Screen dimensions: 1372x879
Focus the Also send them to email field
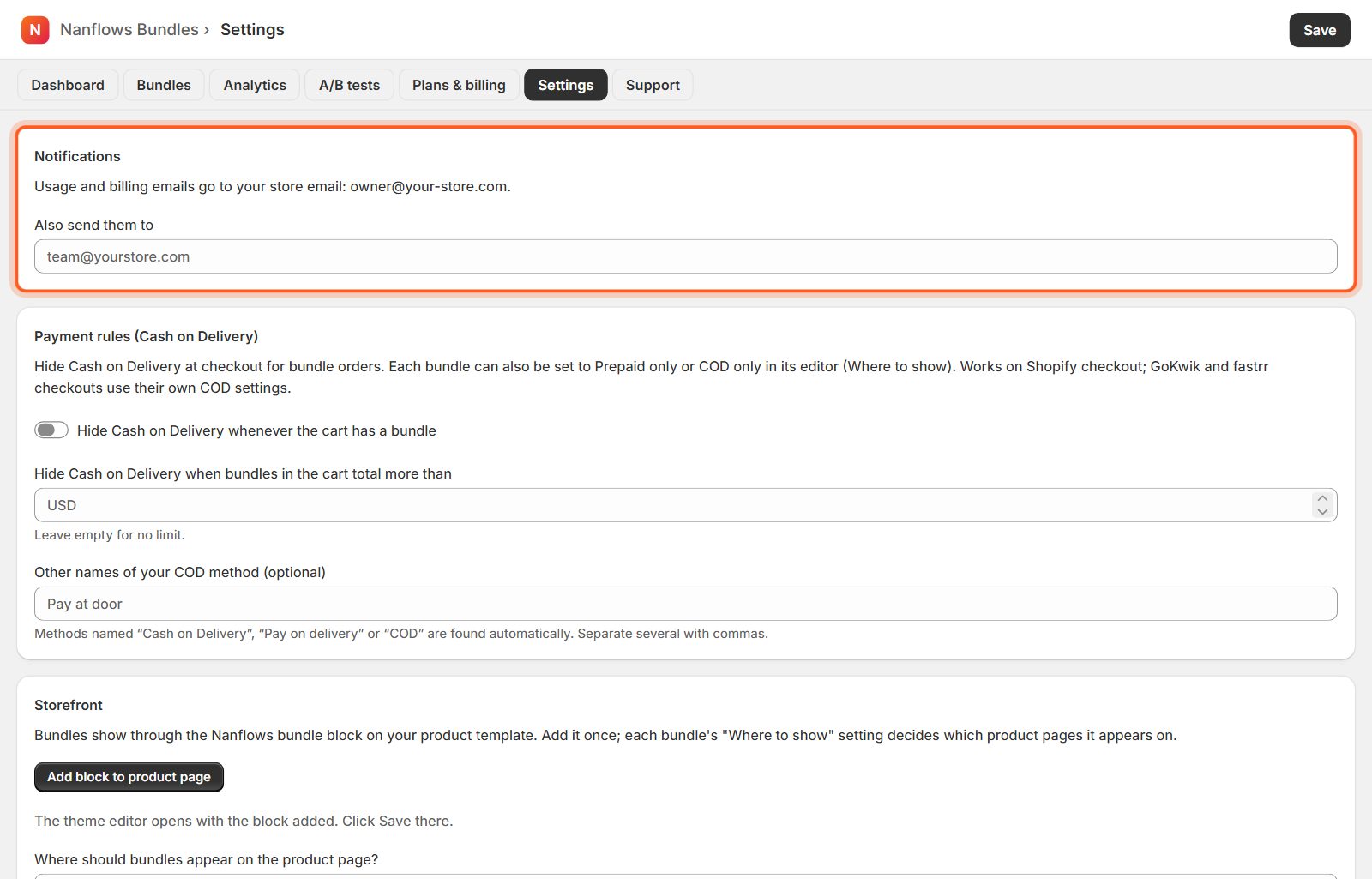(686, 256)
